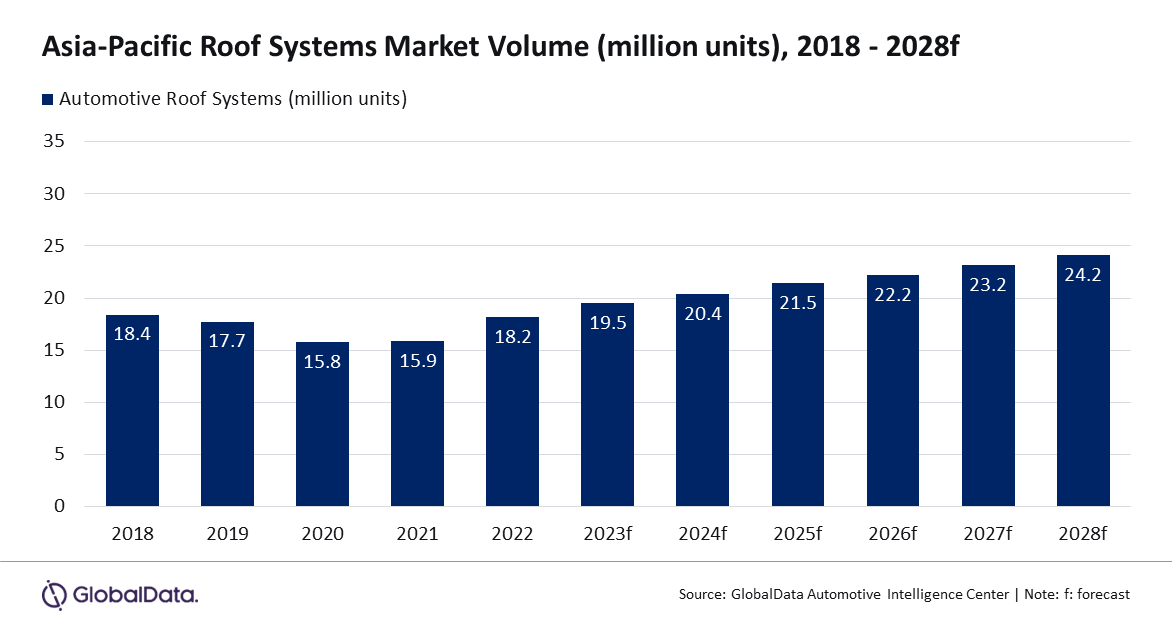Select the Automotive Roof Systems legend label
The width and height of the screenshot is (1172, 628).
click(232, 99)
